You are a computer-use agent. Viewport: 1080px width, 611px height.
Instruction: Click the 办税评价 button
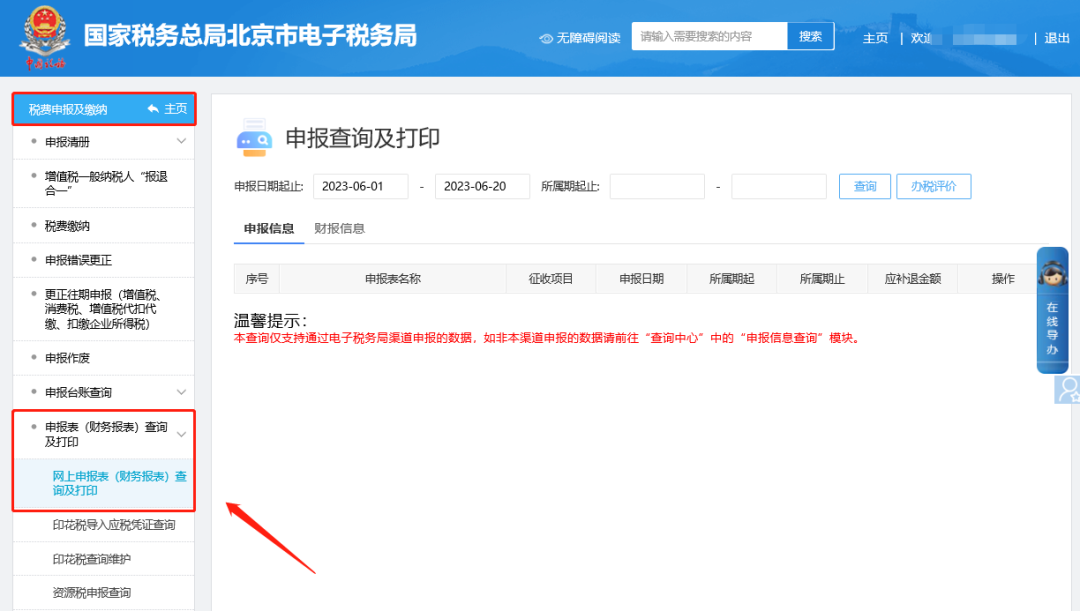click(933, 187)
